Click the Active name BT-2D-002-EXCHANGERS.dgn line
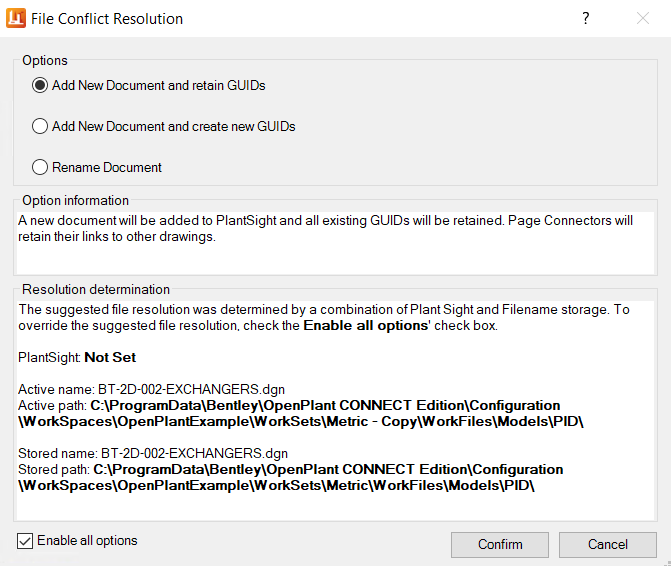 click(151, 389)
